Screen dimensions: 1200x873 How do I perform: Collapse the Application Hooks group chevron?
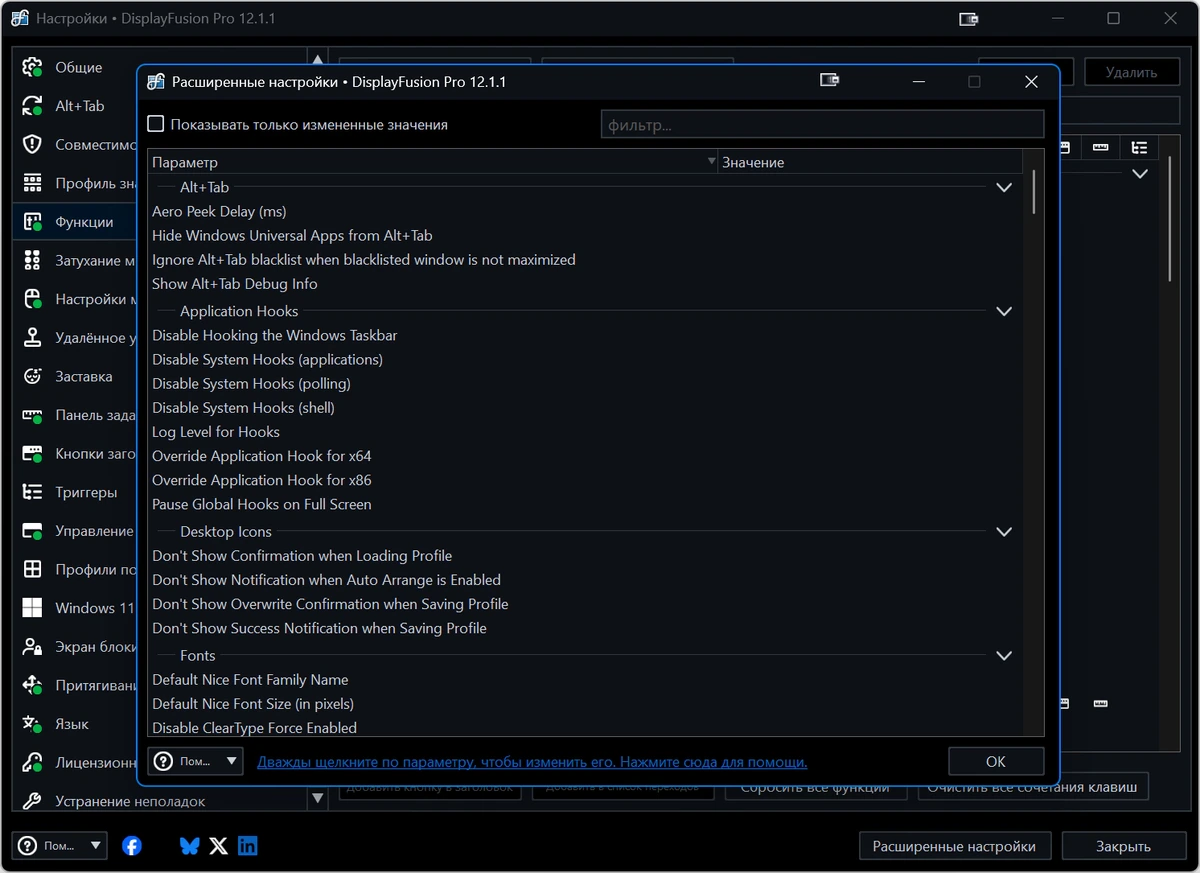1004,311
